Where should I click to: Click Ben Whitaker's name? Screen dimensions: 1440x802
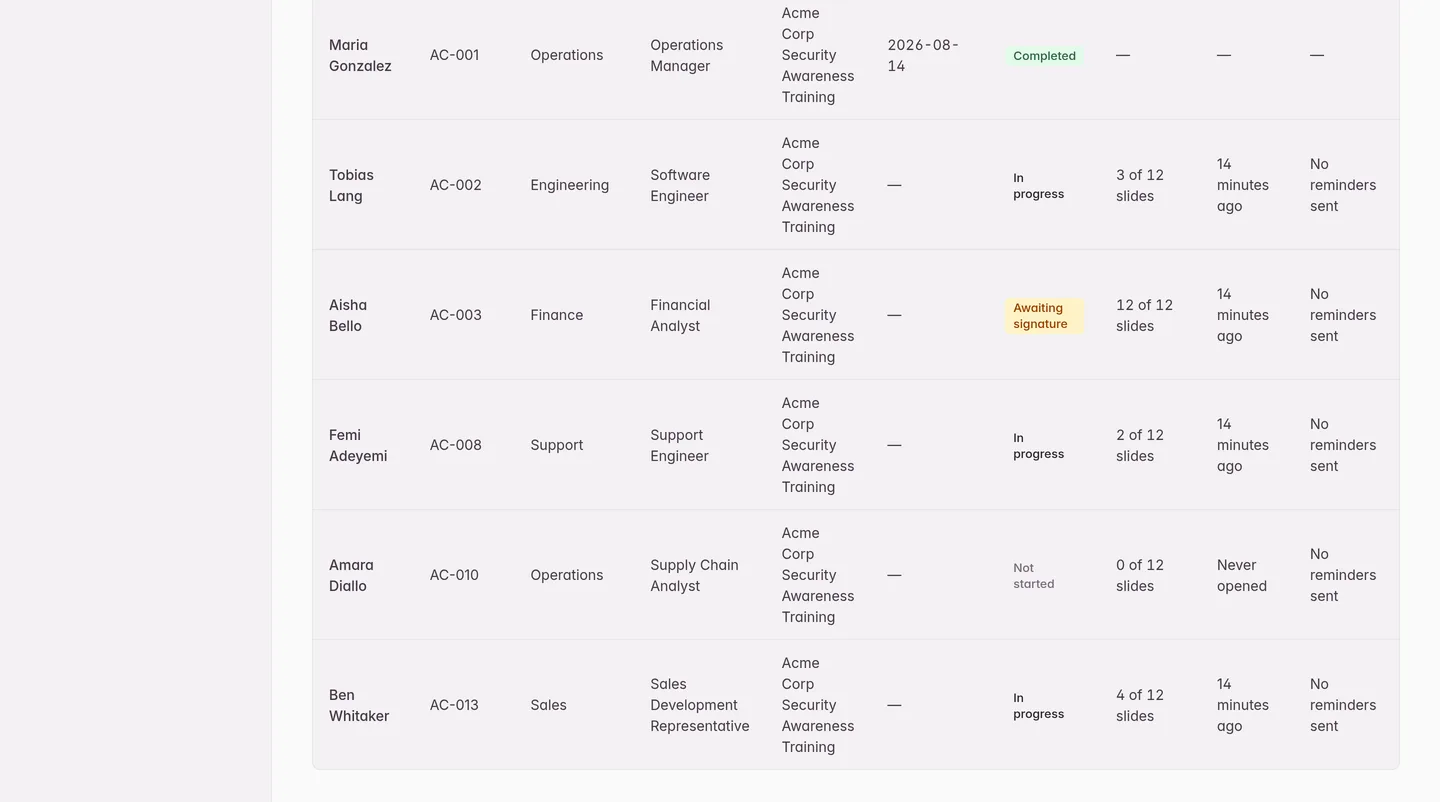tap(359, 705)
